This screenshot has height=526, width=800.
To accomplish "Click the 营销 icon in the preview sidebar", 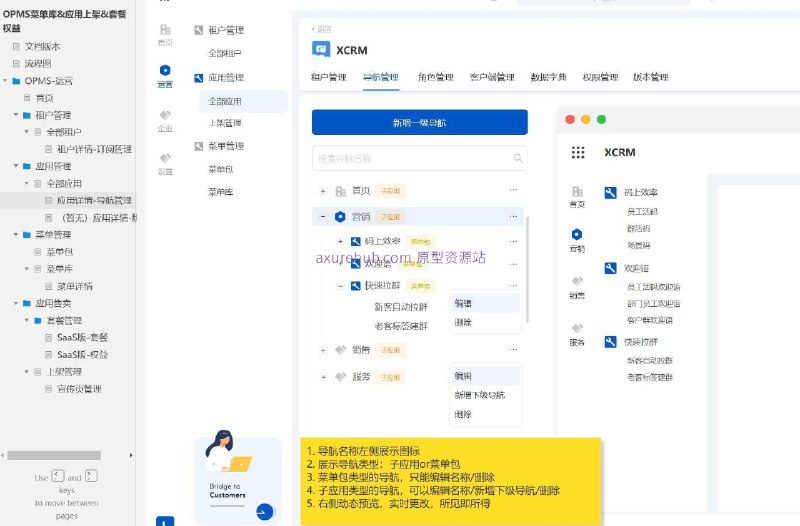I will [577, 234].
